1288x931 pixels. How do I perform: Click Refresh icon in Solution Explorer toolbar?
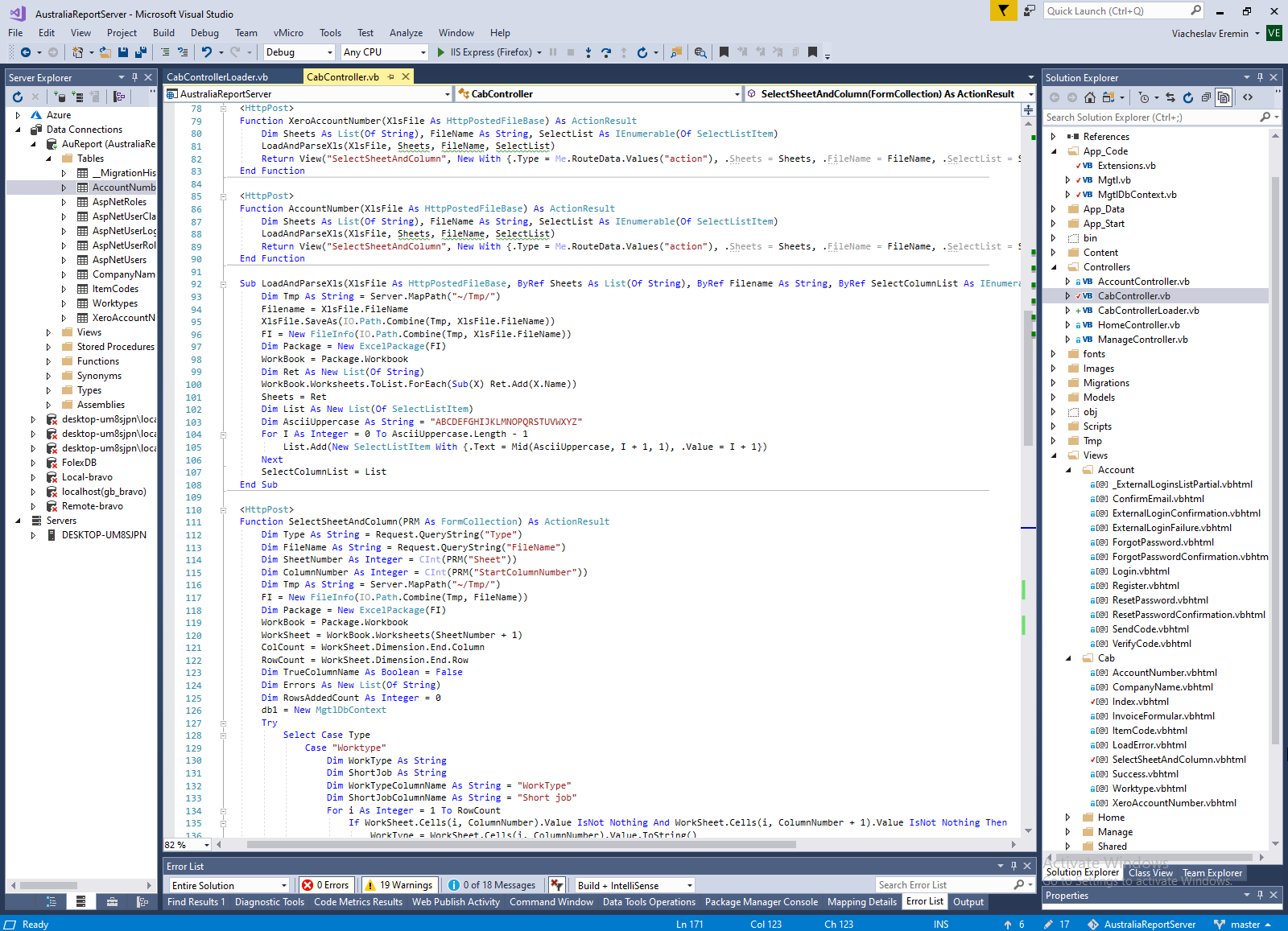1188,97
